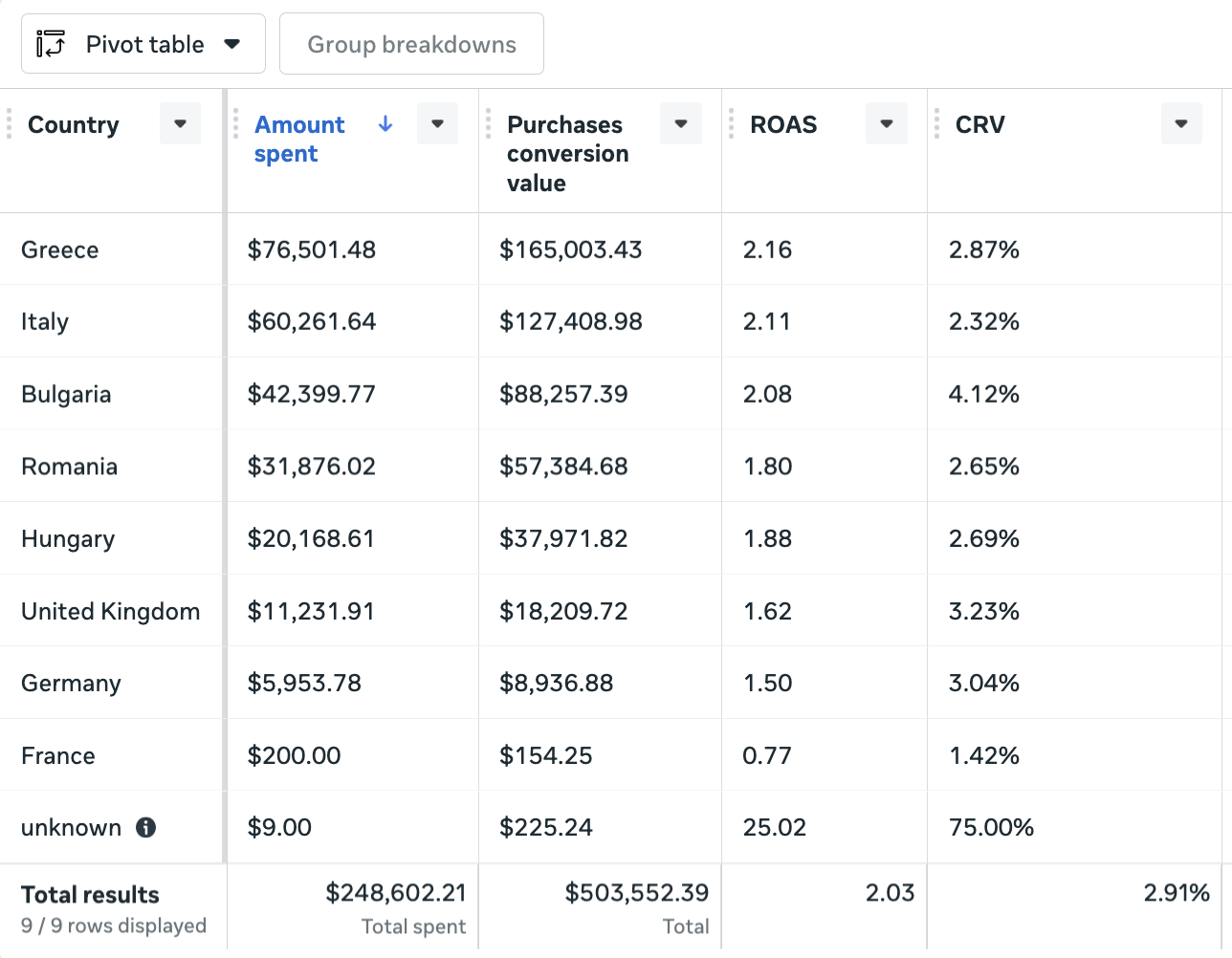Select the unknown row label
Image resolution: width=1232 pixels, height=958 pixels.
click(72, 827)
